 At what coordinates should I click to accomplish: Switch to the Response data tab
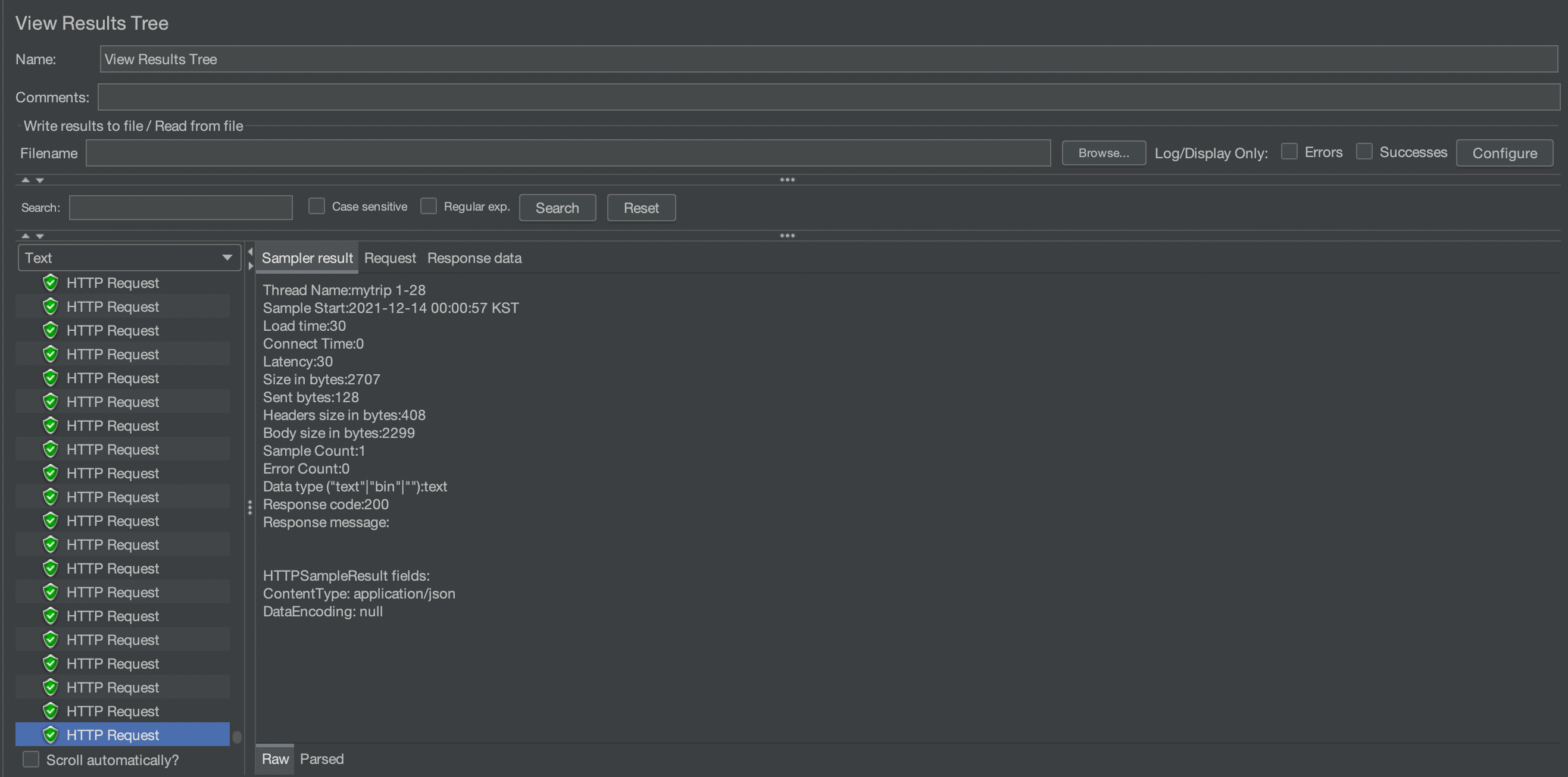coord(474,258)
